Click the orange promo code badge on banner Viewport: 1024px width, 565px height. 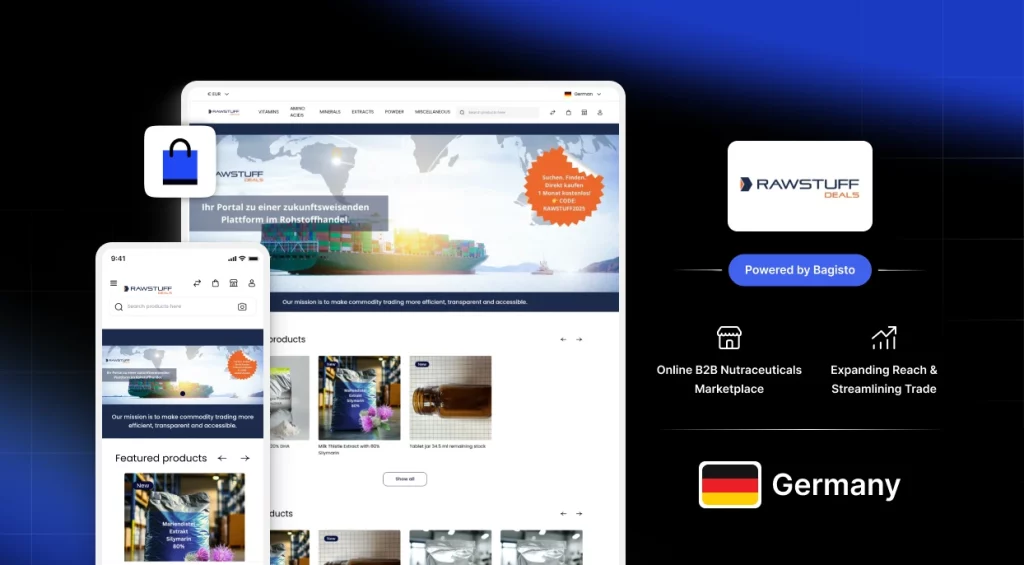(x=564, y=186)
